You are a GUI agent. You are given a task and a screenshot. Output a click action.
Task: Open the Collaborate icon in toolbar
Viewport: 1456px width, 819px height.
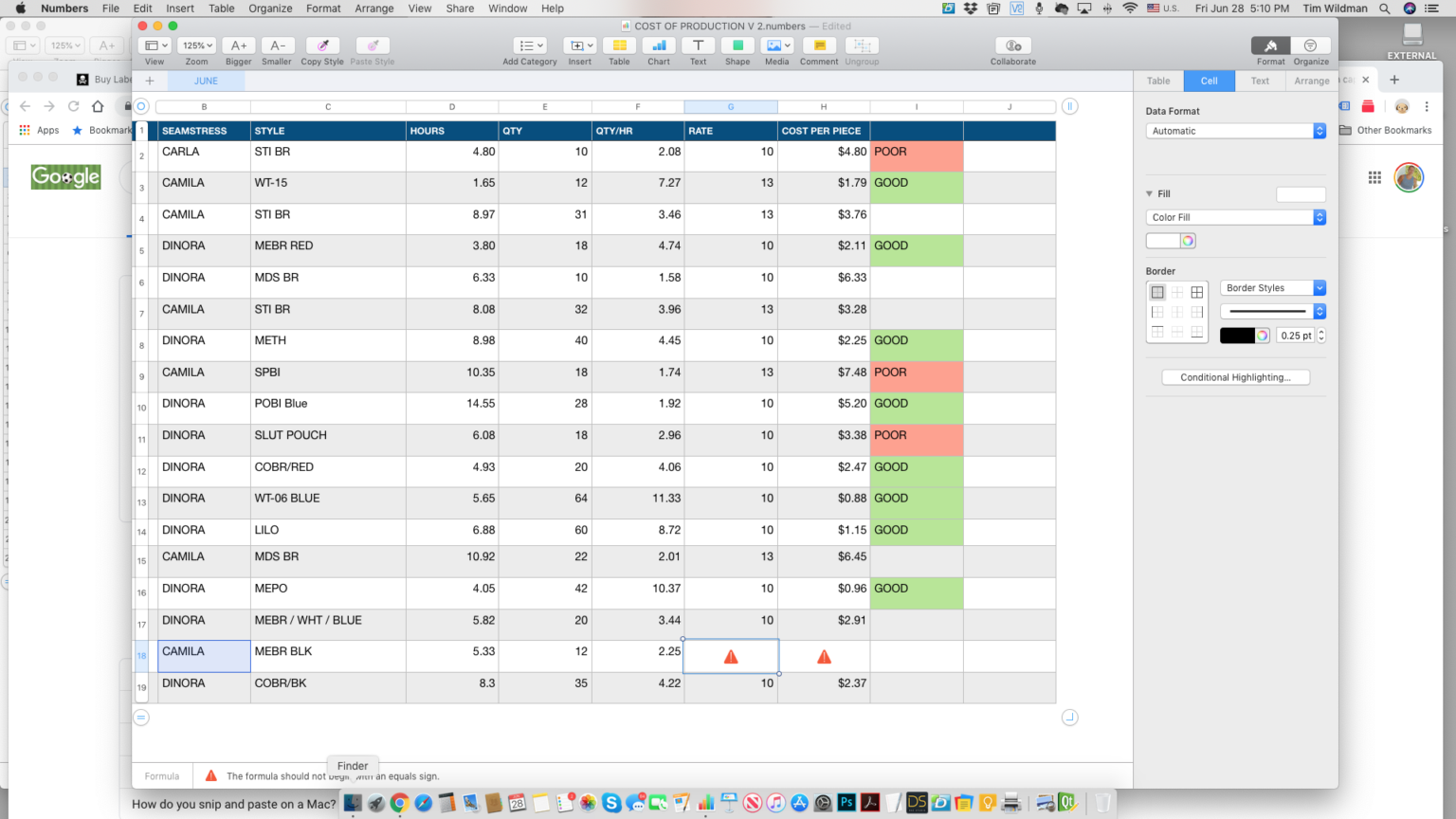(x=1012, y=46)
